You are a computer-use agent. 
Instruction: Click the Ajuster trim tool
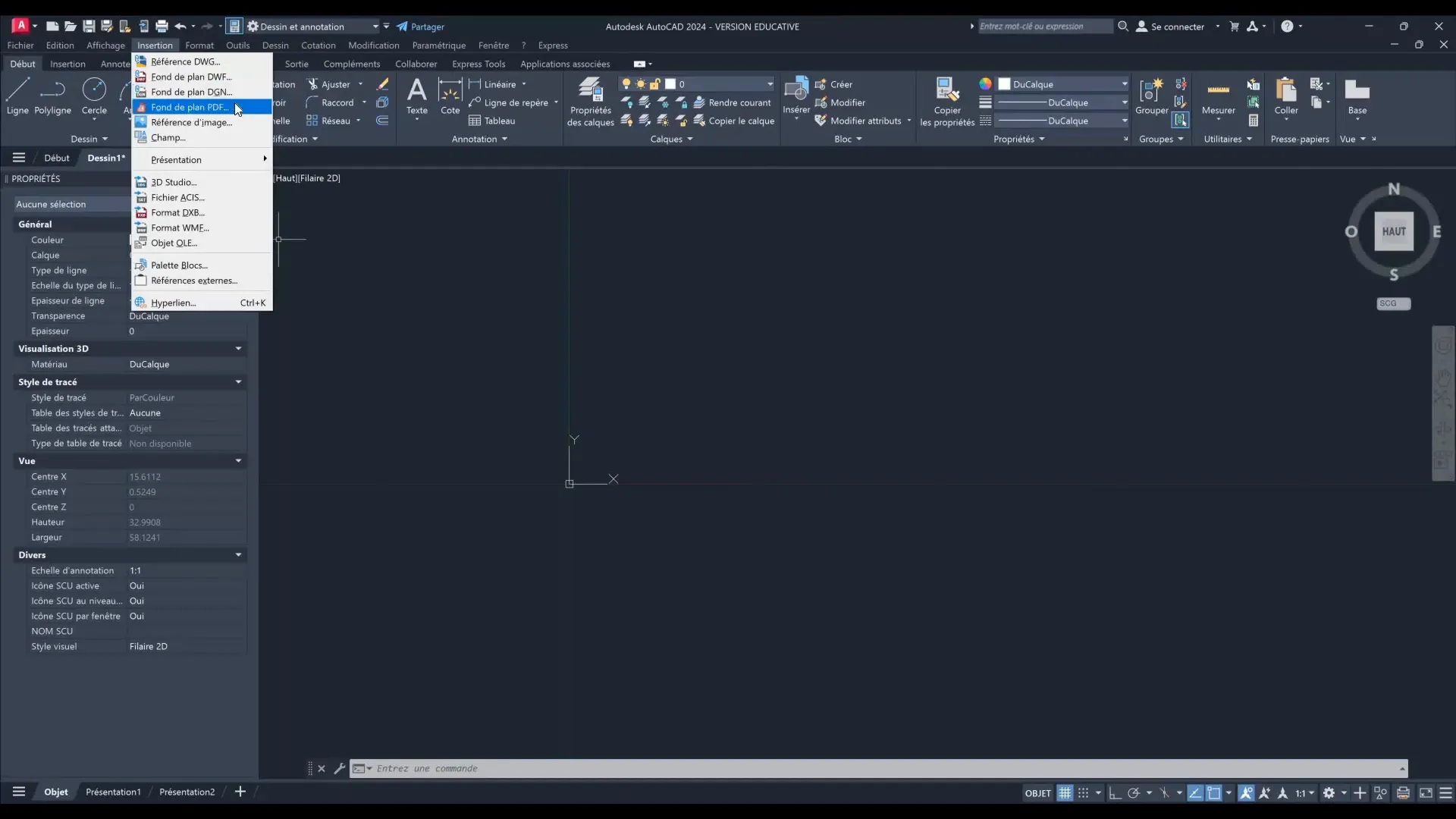[328, 84]
